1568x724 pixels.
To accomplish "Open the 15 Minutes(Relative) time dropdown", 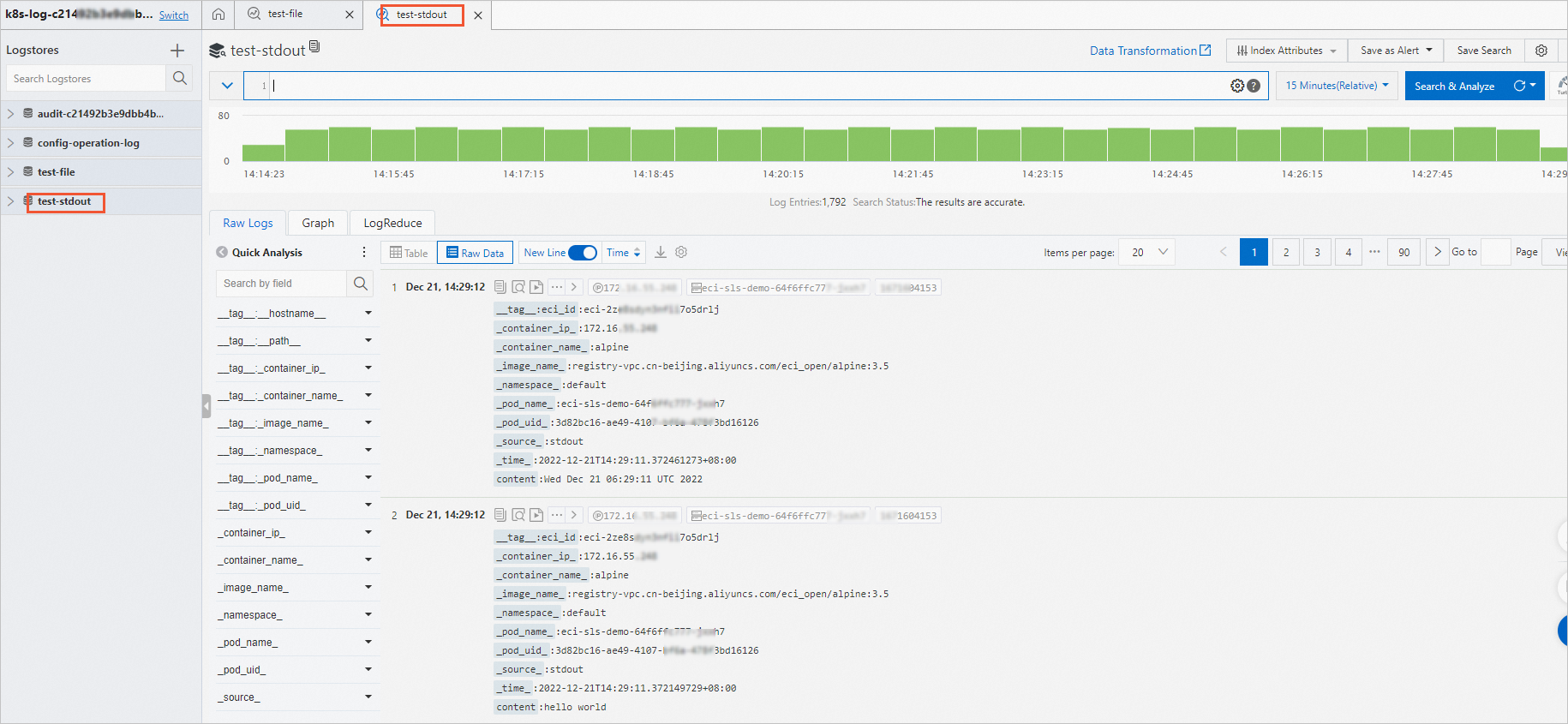I will (1338, 86).
